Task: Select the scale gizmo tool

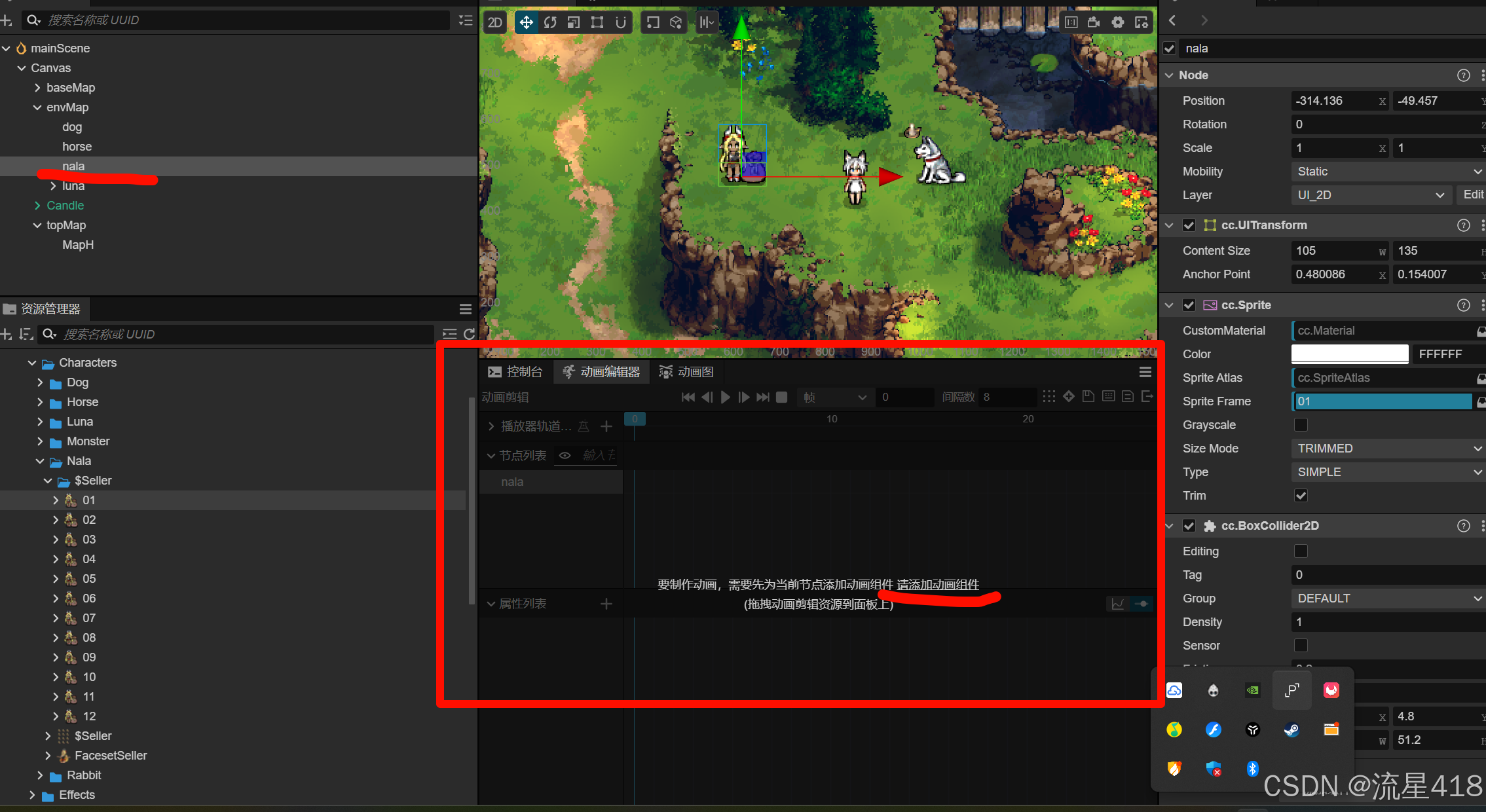Action: coord(574,23)
